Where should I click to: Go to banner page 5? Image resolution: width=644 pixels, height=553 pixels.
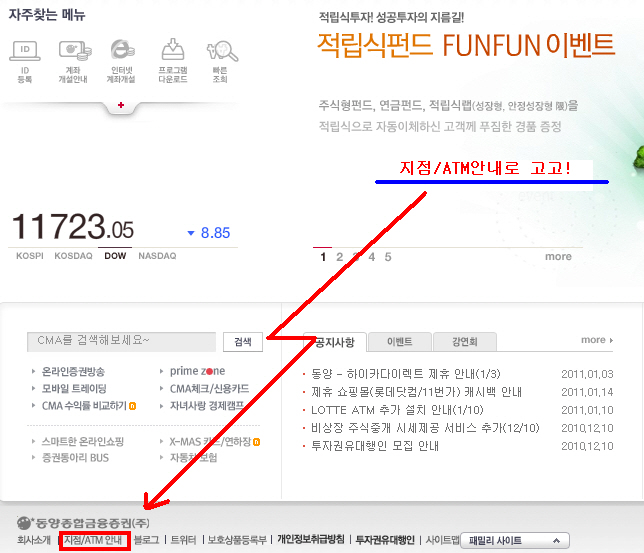coord(388,257)
